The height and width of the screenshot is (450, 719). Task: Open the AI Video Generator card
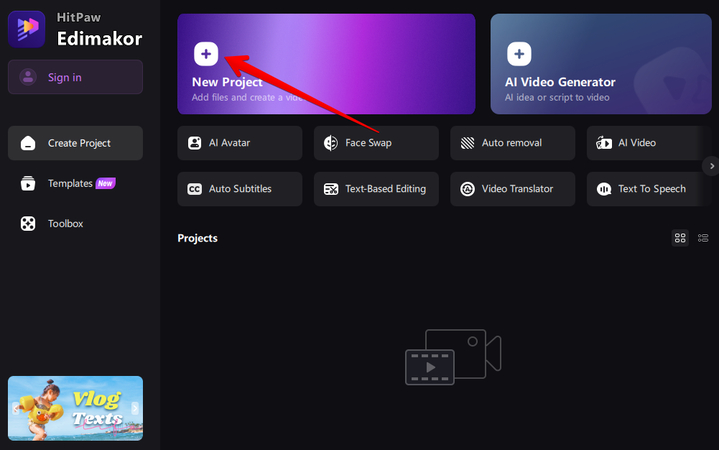pyautogui.click(x=601, y=64)
